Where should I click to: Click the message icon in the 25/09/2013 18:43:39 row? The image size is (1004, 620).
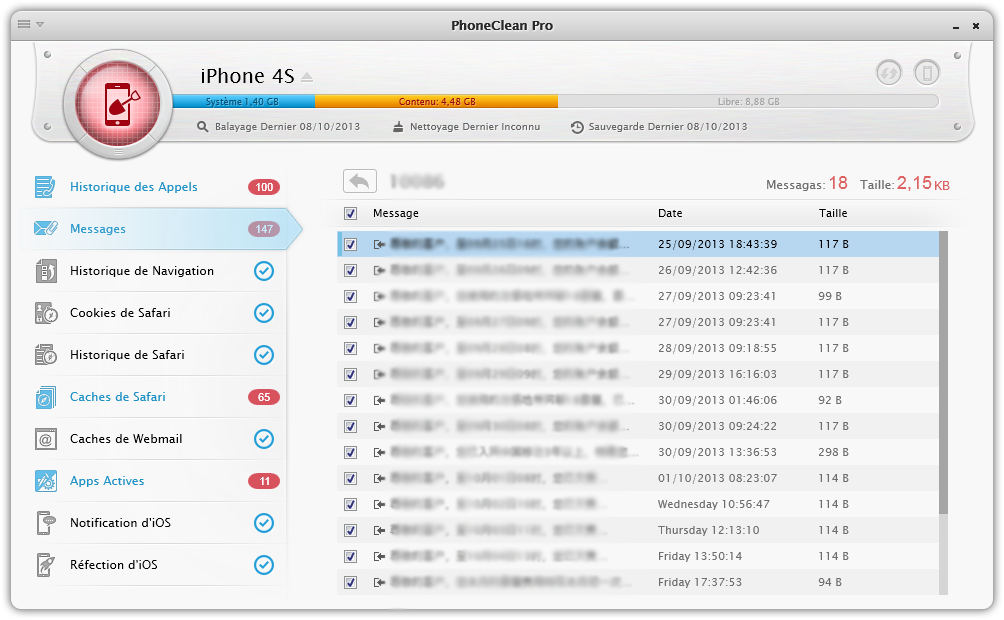379,244
